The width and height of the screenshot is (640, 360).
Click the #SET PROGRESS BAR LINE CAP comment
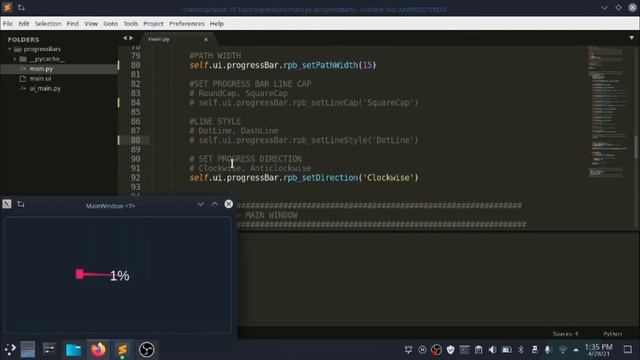250,84
